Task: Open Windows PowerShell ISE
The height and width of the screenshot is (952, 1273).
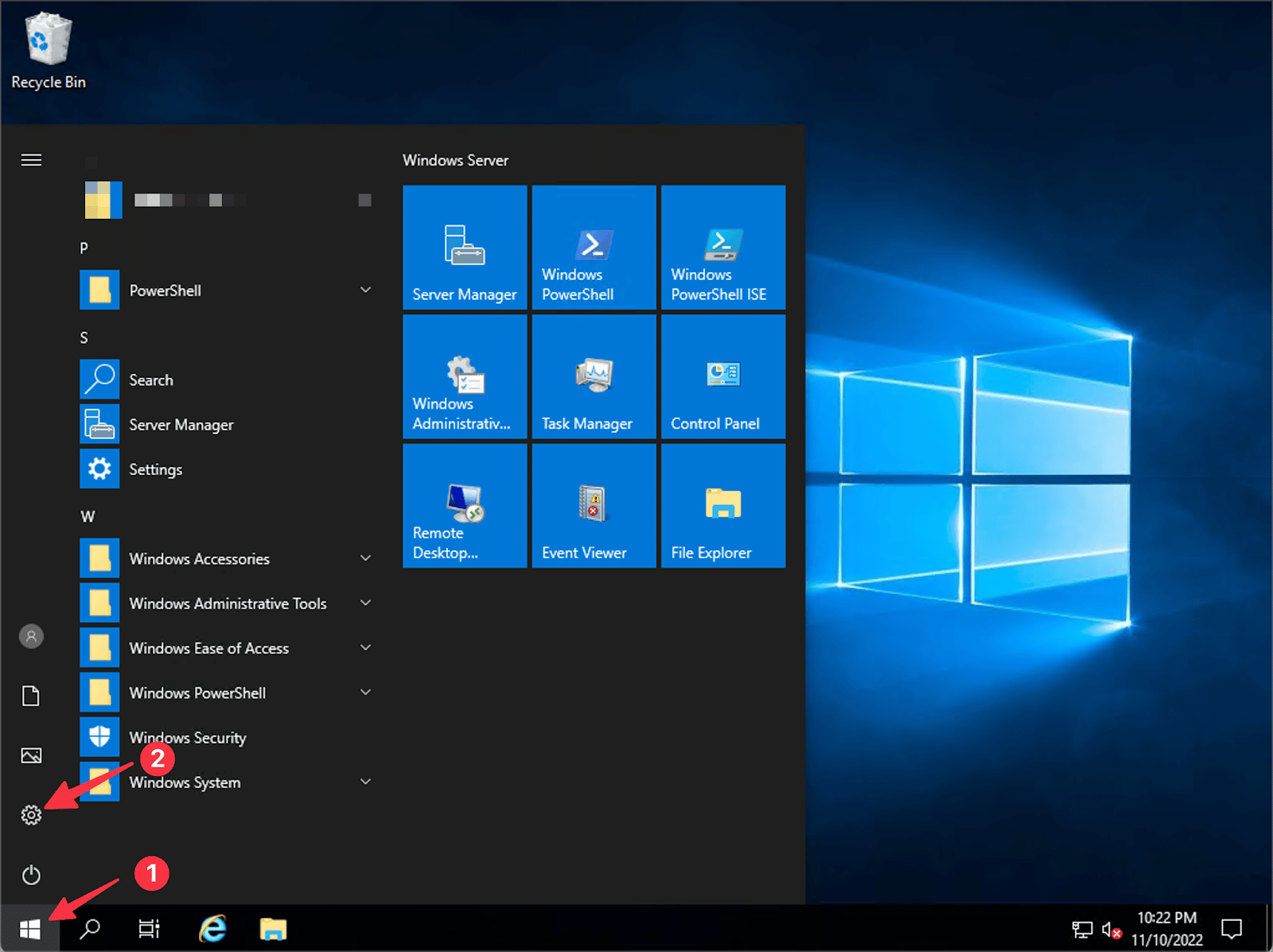Action: pyautogui.click(x=722, y=247)
